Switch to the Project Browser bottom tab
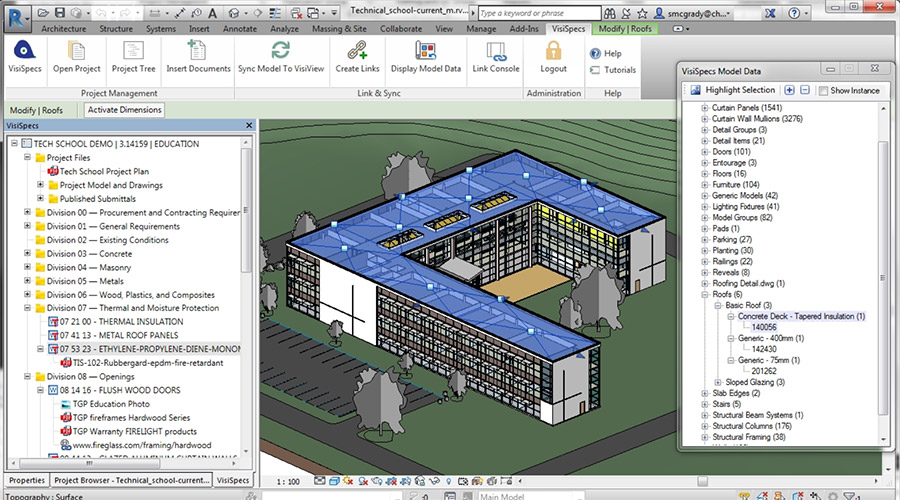 pyautogui.click(x=131, y=480)
